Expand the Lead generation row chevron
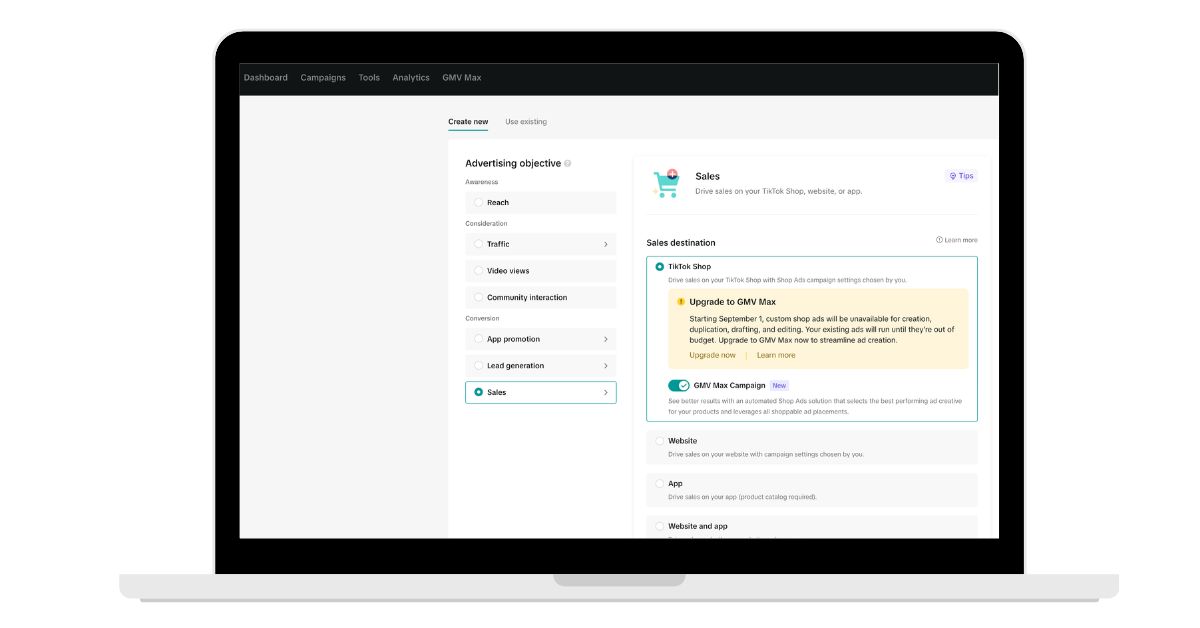 (606, 366)
